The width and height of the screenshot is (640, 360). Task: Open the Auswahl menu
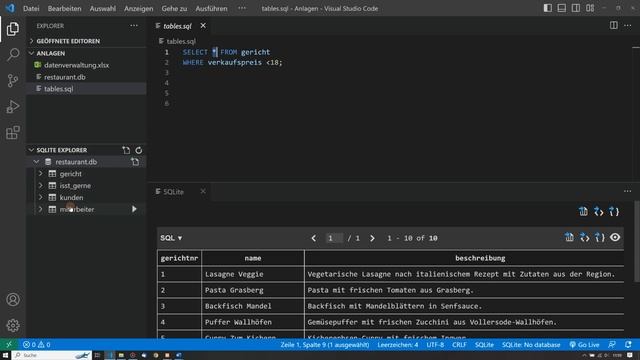click(103, 8)
